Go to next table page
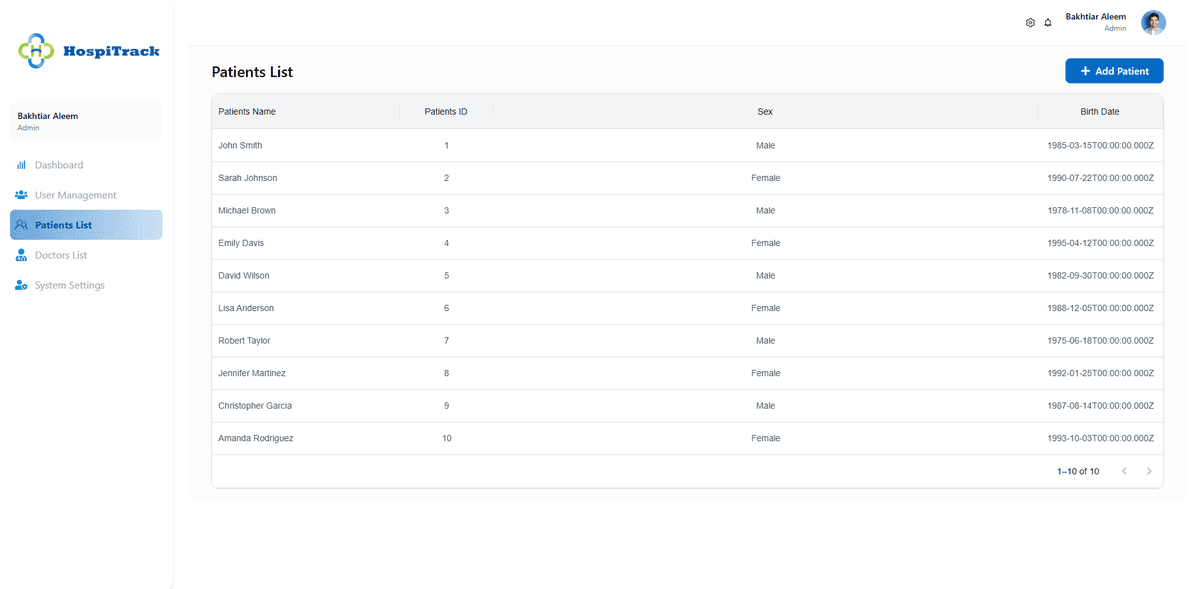This screenshot has width=1200, height=589. click(1149, 471)
